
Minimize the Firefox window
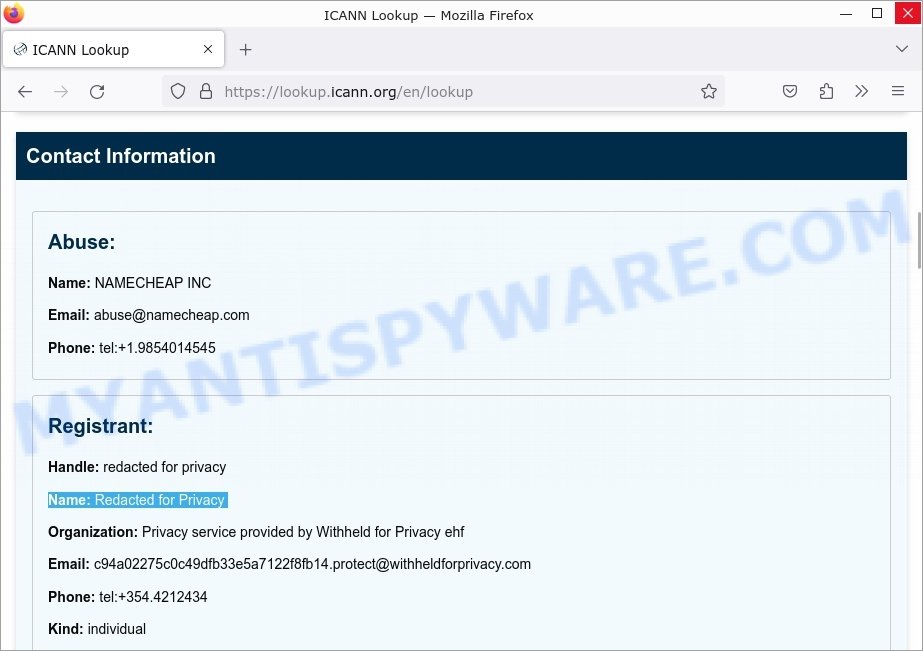846,14
